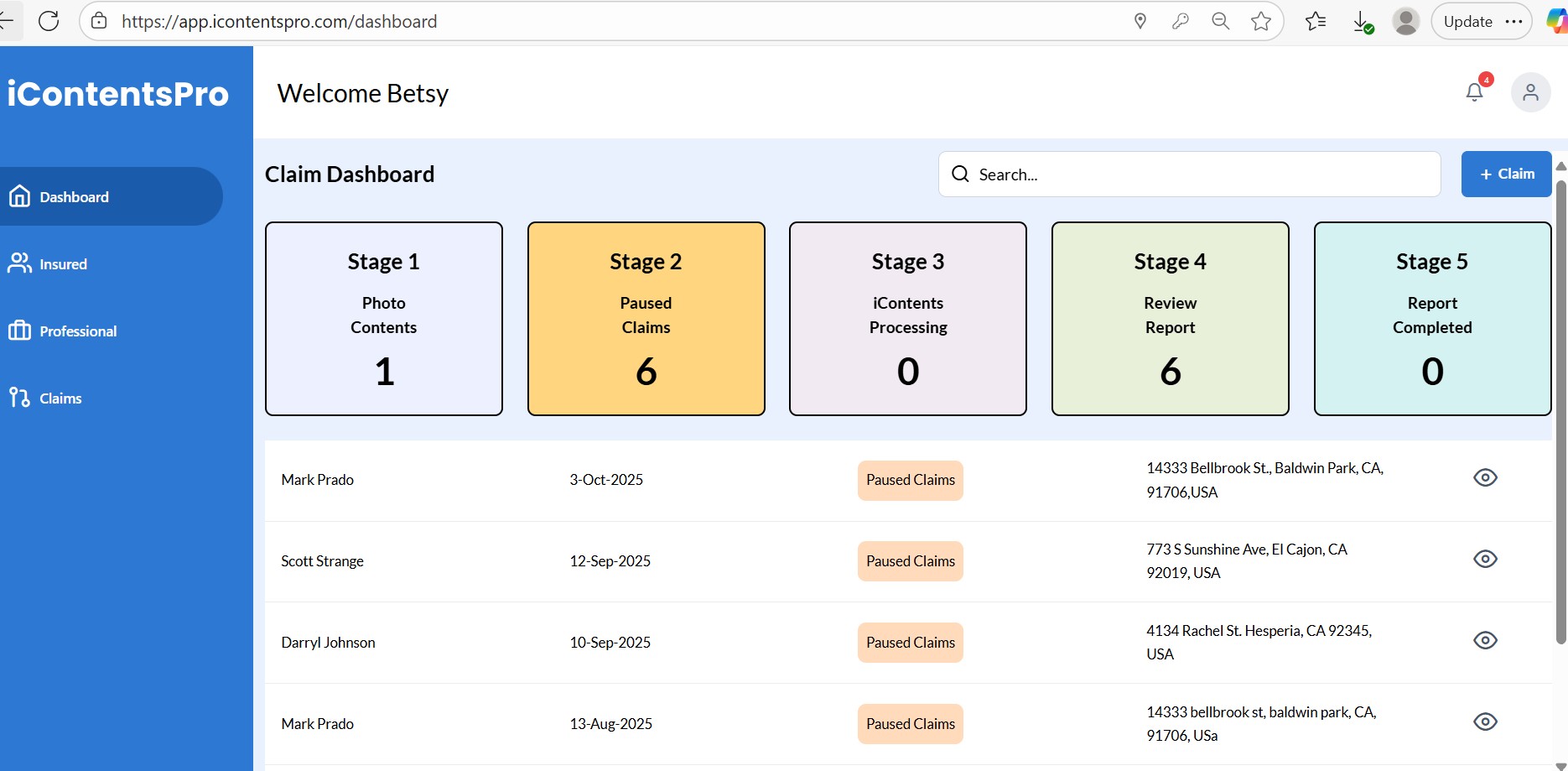Image resolution: width=1568 pixels, height=771 pixels.
Task: View details for Mark Prado's October claim
Action: pyautogui.click(x=1485, y=477)
